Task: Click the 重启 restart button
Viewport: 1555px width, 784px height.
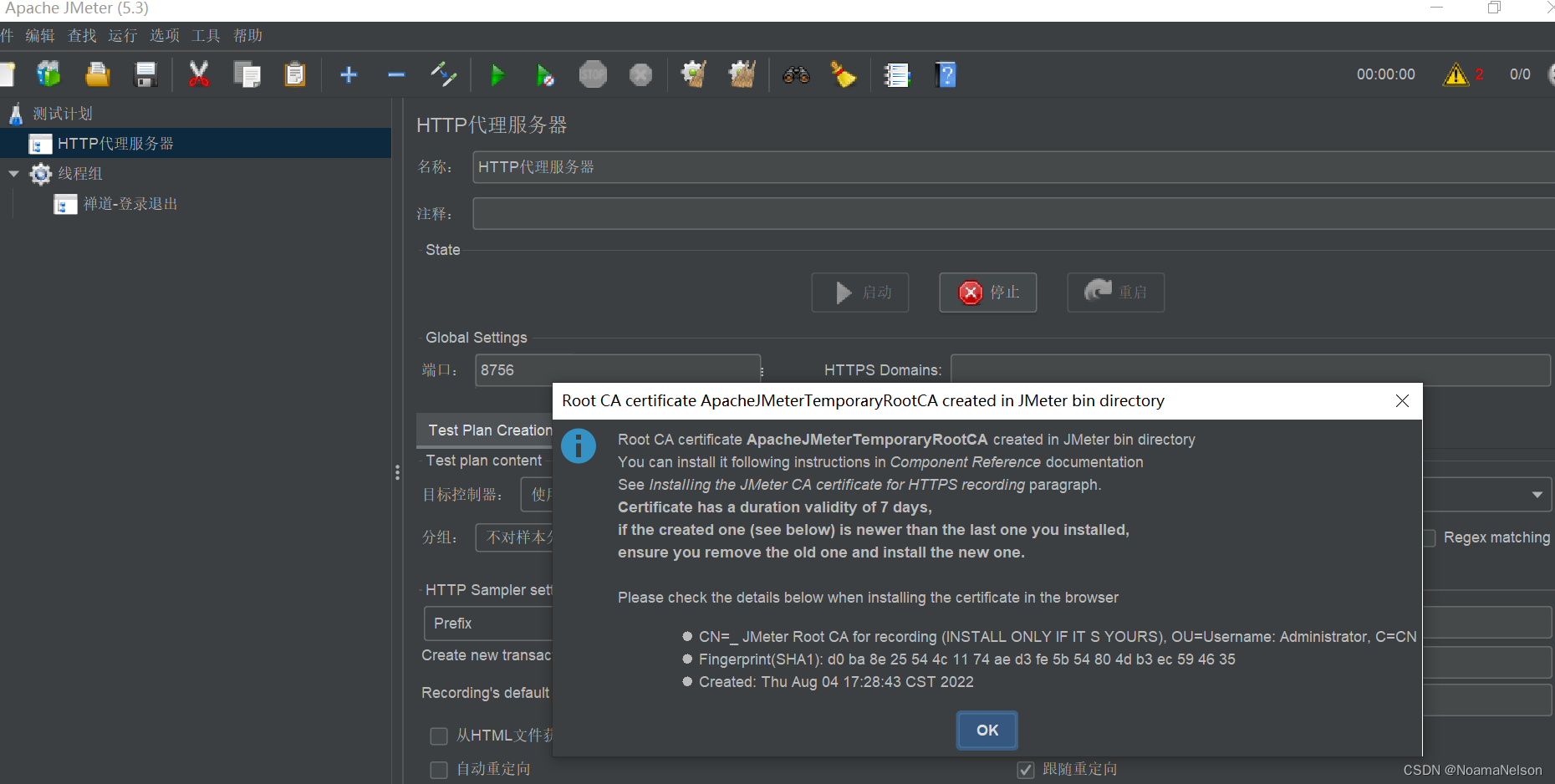Action: click(x=1116, y=293)
